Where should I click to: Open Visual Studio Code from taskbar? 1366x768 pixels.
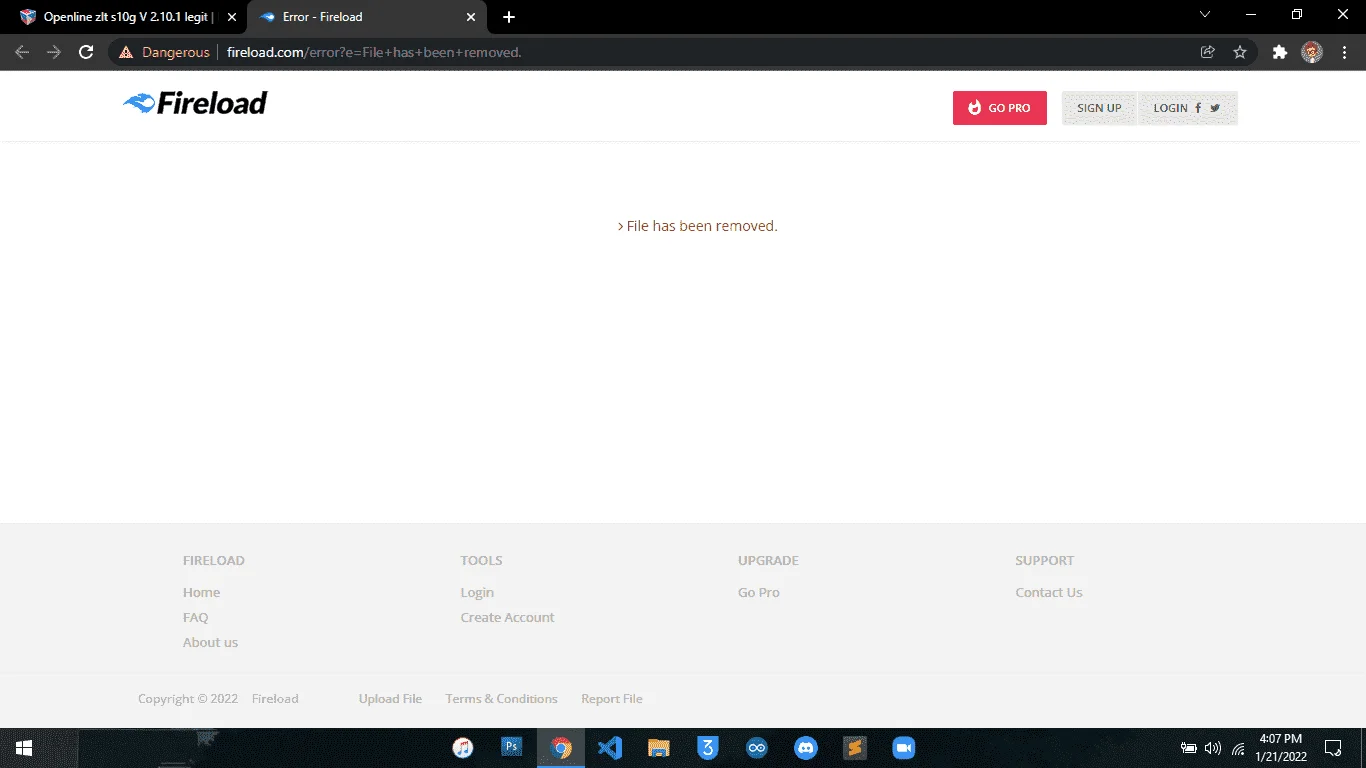coord(610,748)
